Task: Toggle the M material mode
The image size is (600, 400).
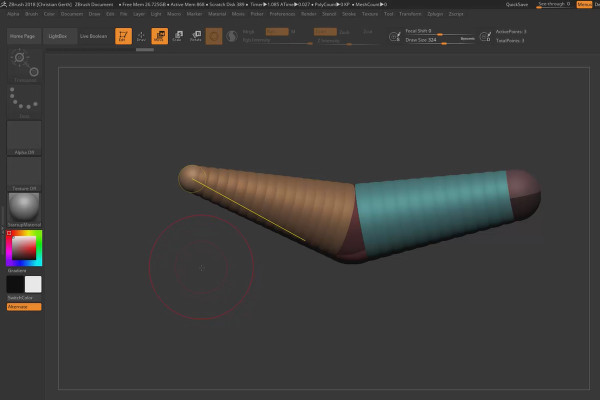Action: (x=293, y=32)
